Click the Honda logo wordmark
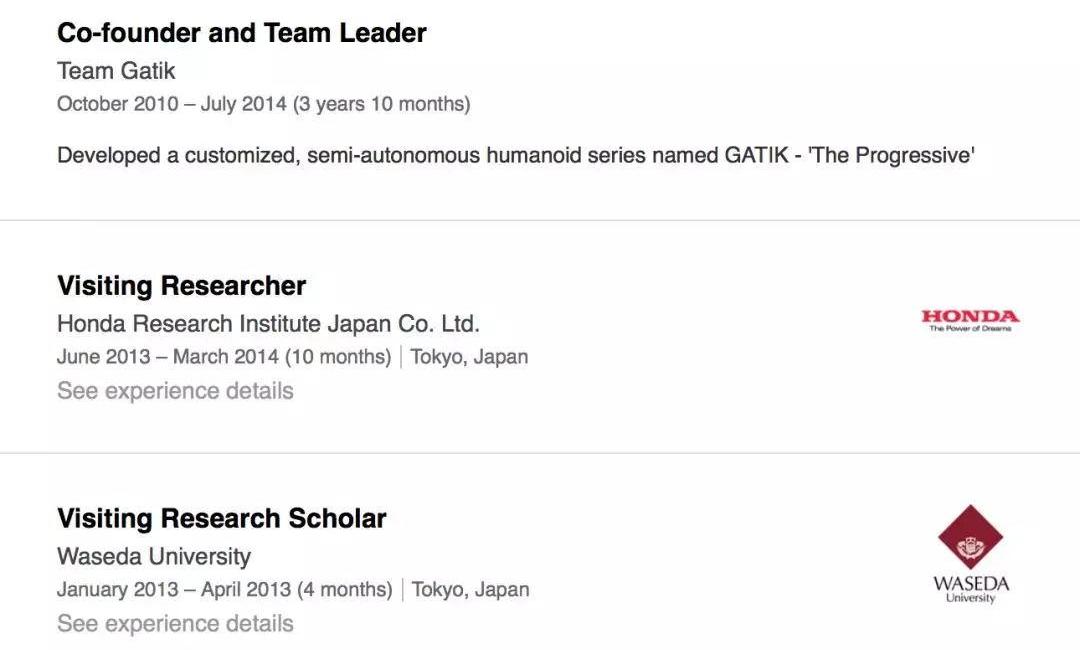The image size is (1080, 650). pyautogui.click(x=970, y=316)
